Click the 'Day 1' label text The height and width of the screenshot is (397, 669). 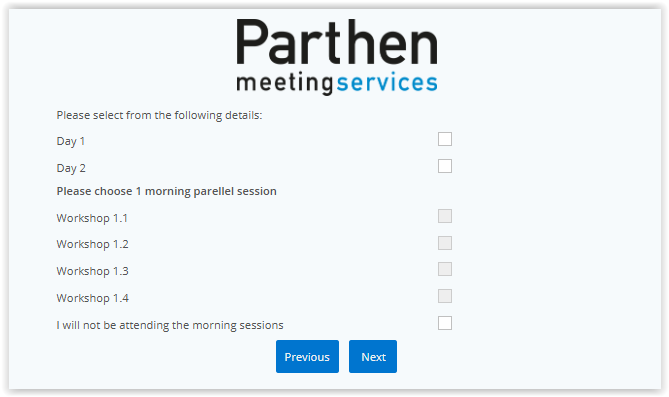click(x=71, y=141)
